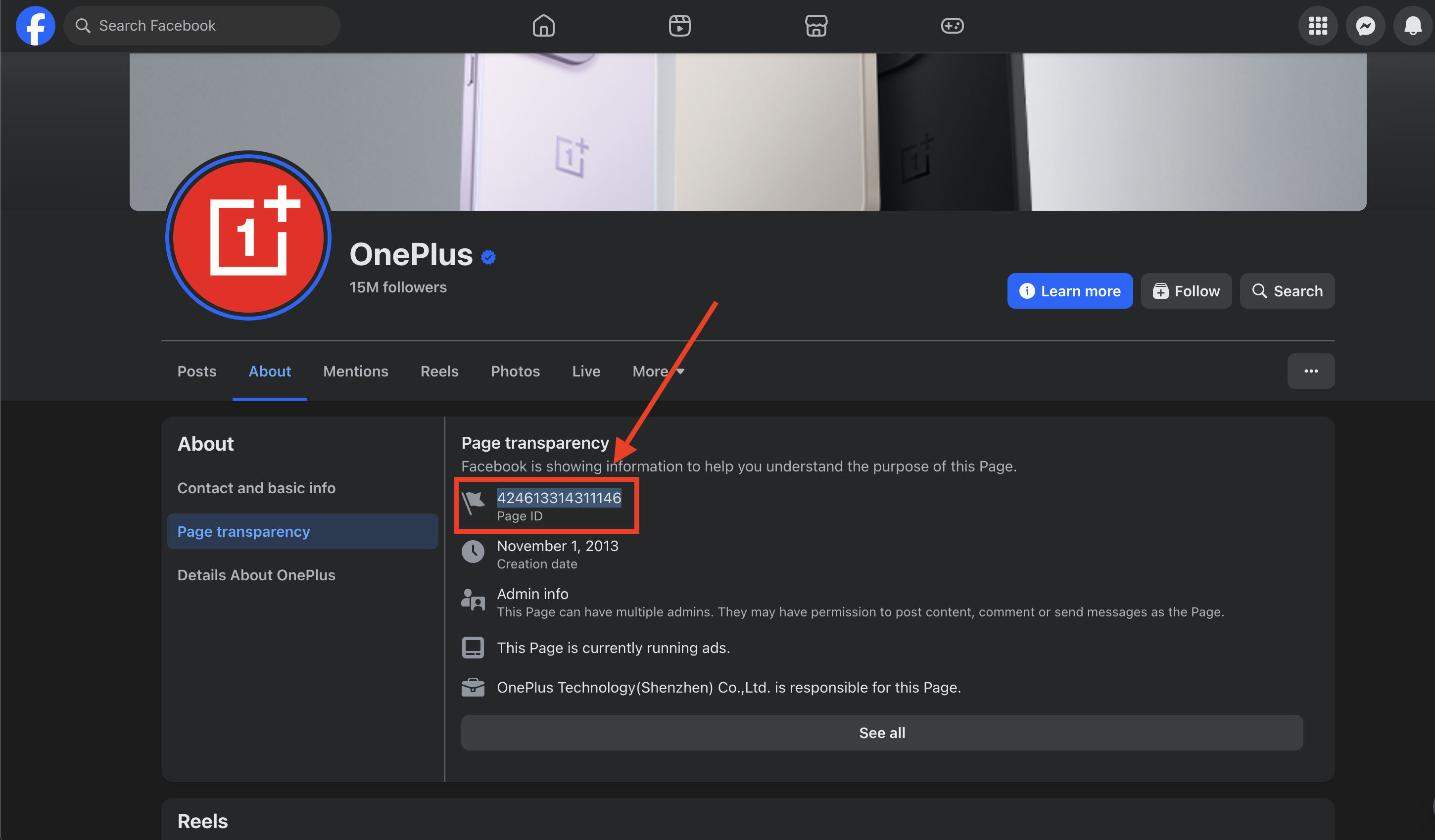Expand the More tab dropdown
Viewport: 1435px width, 840px height.
[658, 371]
